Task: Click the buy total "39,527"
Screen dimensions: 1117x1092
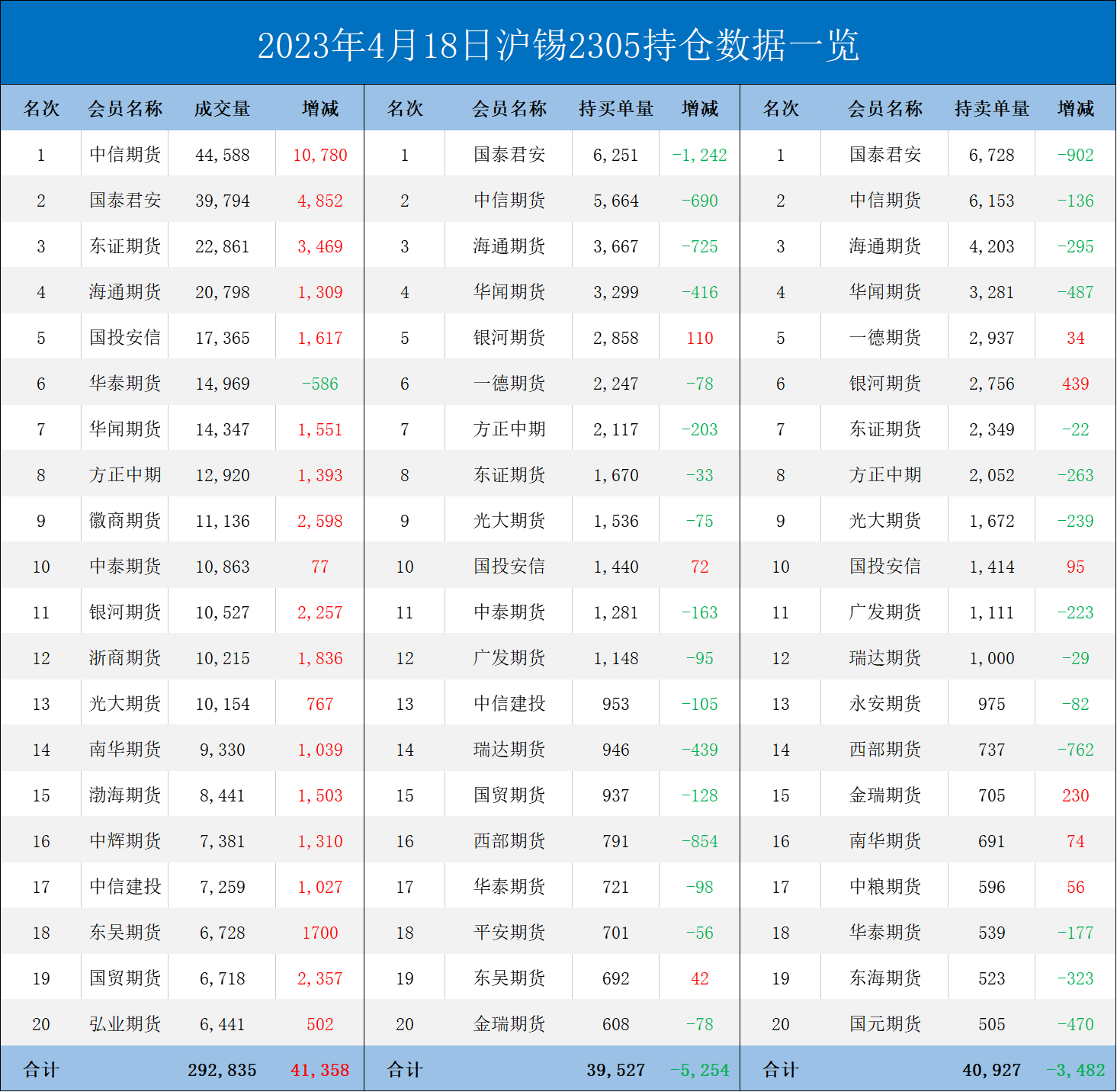Action: 616,1070
